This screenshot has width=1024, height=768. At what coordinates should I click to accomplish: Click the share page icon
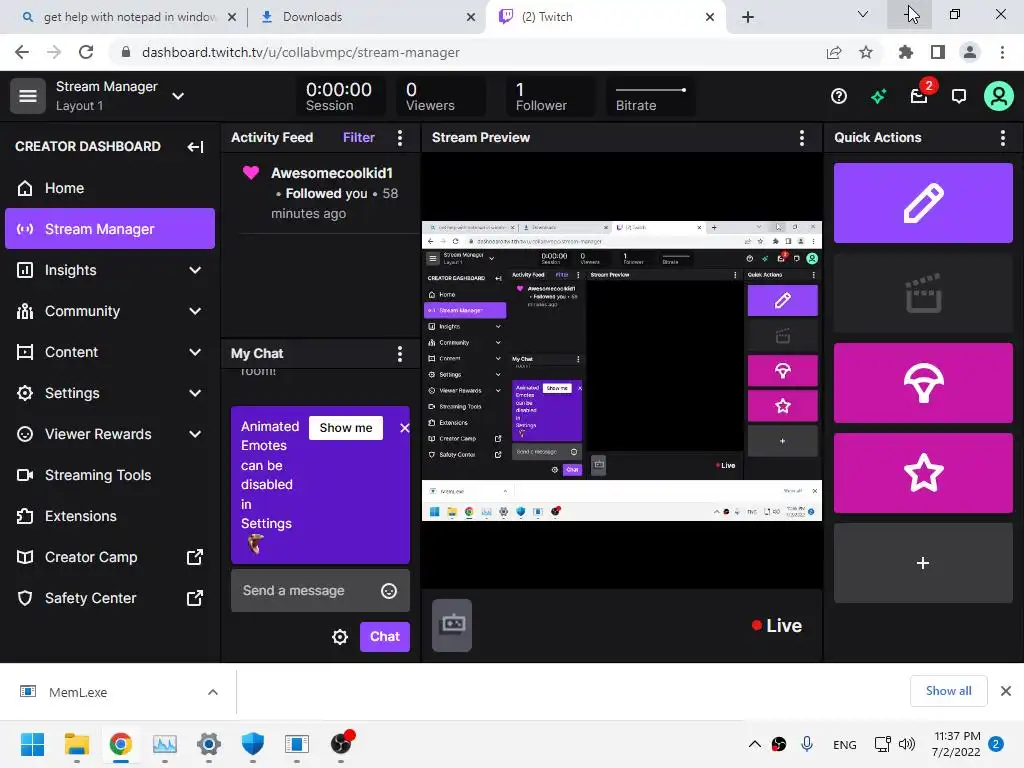(833, 52)
